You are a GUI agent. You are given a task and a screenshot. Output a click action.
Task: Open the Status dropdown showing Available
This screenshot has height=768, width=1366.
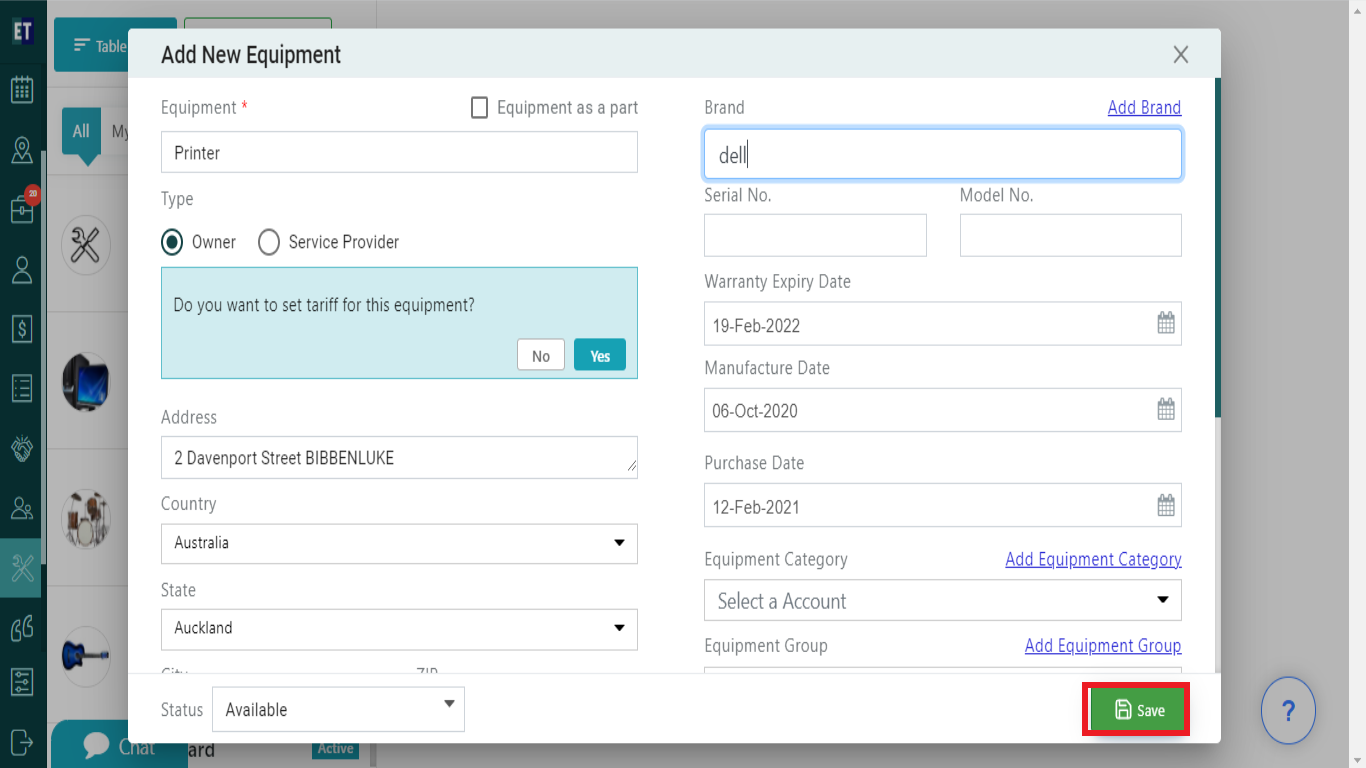coord(338,709)
